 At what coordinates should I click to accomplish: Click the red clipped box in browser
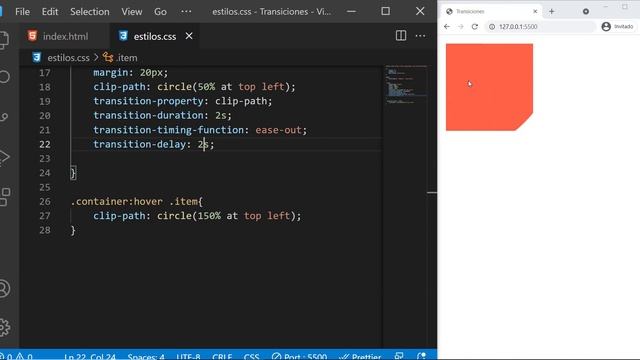489,87
